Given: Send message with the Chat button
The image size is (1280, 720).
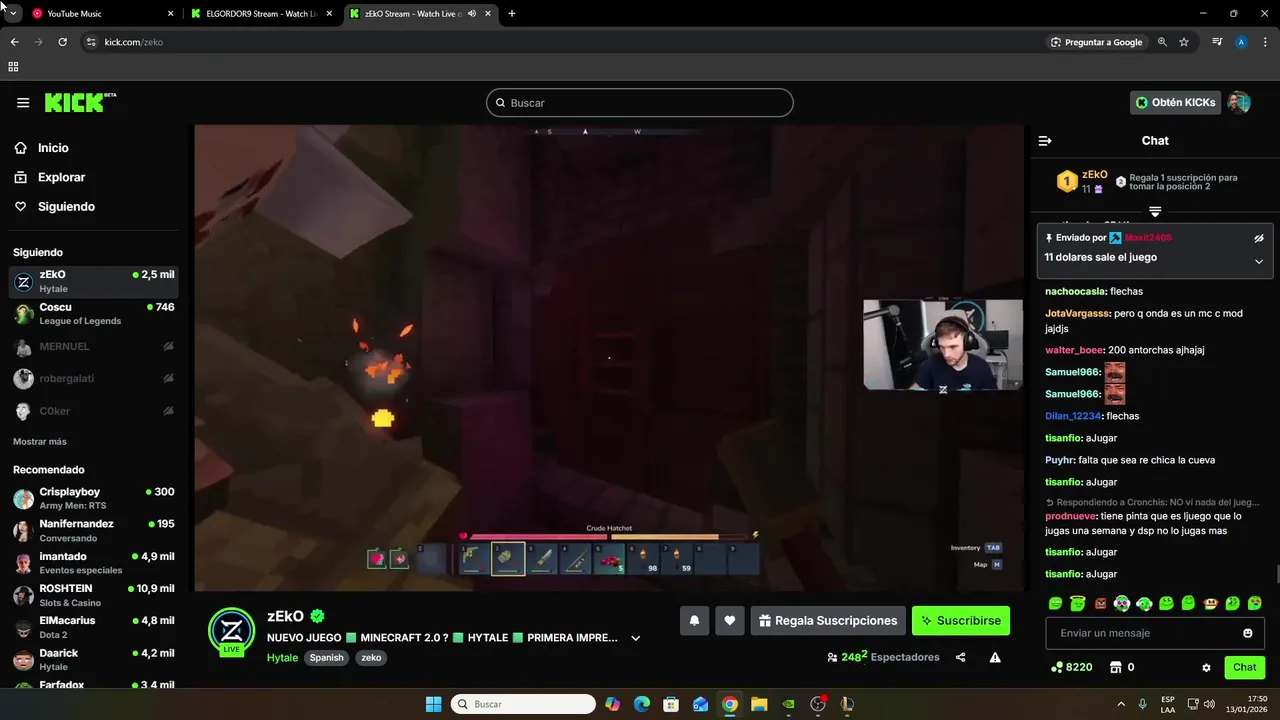Looking at the screenshot, I should click(1244, 667).
